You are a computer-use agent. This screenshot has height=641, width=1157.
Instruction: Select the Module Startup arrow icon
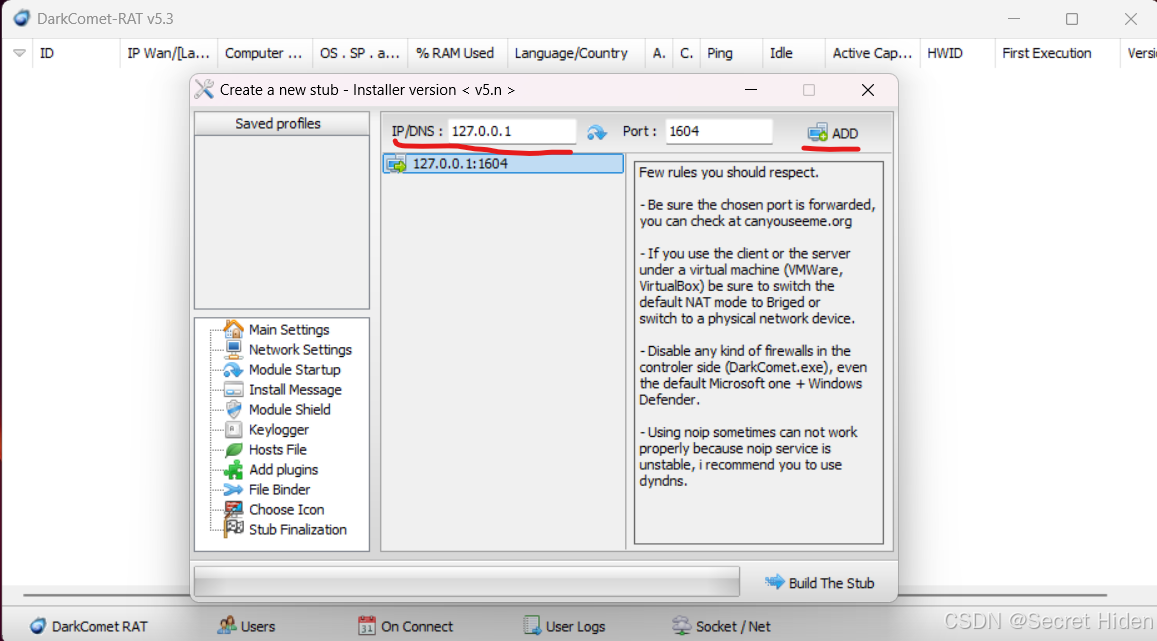pyautogui.click(x=233, y=370)
